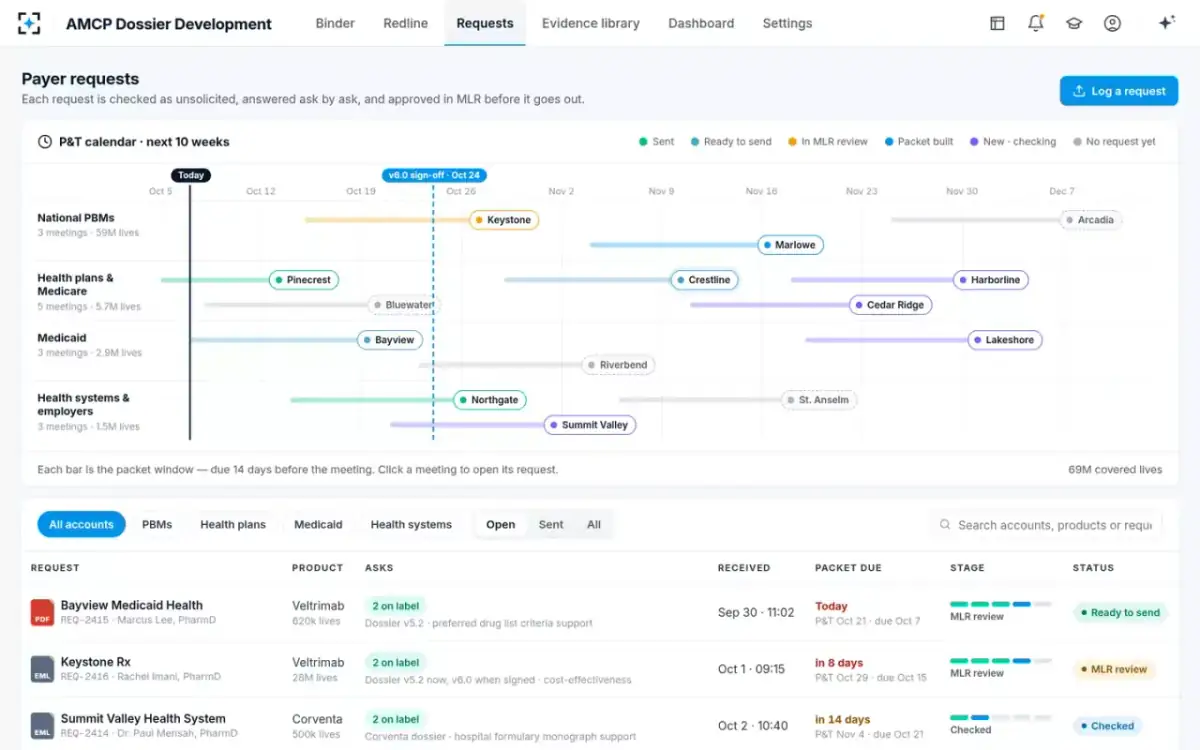Click the Log a request button
Screen dimensions: 1200x750
[x=1119, y=91]
